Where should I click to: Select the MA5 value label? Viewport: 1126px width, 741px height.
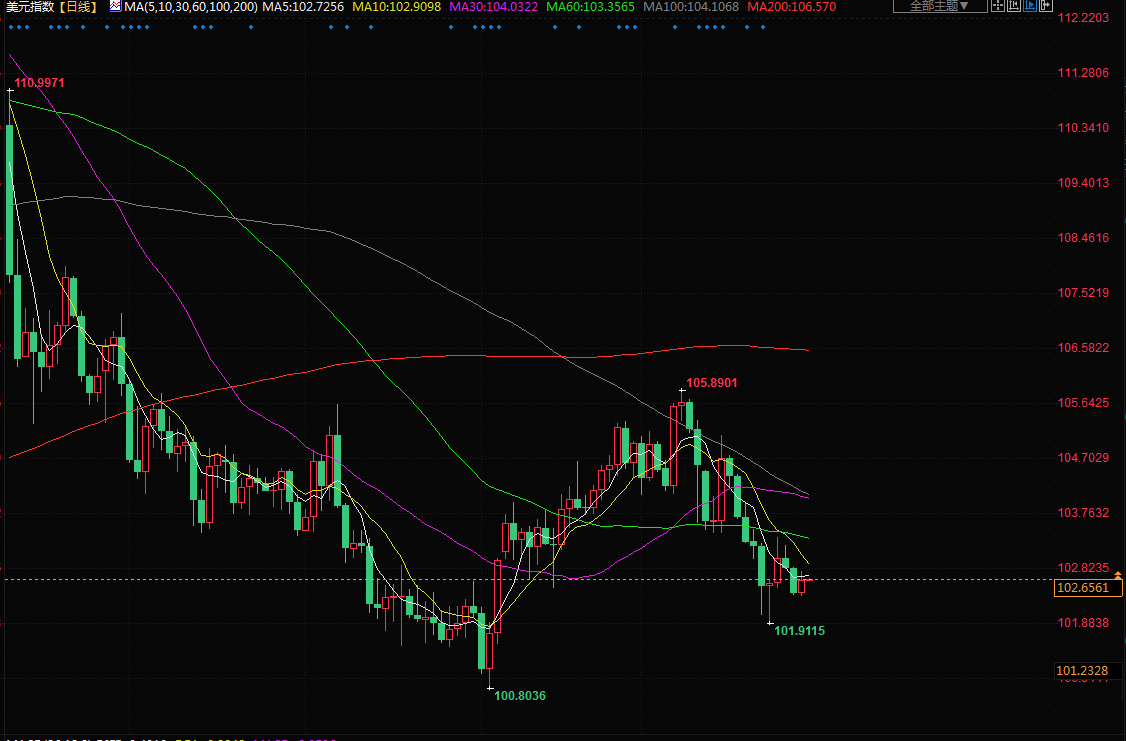pyautogui.click(x=303, y=7)
